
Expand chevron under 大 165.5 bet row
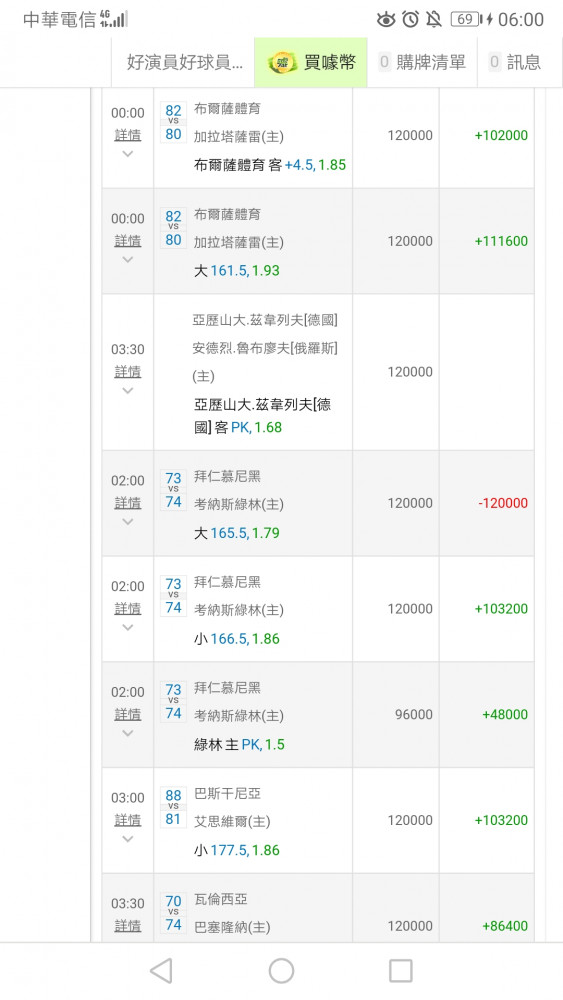(128, 522)
